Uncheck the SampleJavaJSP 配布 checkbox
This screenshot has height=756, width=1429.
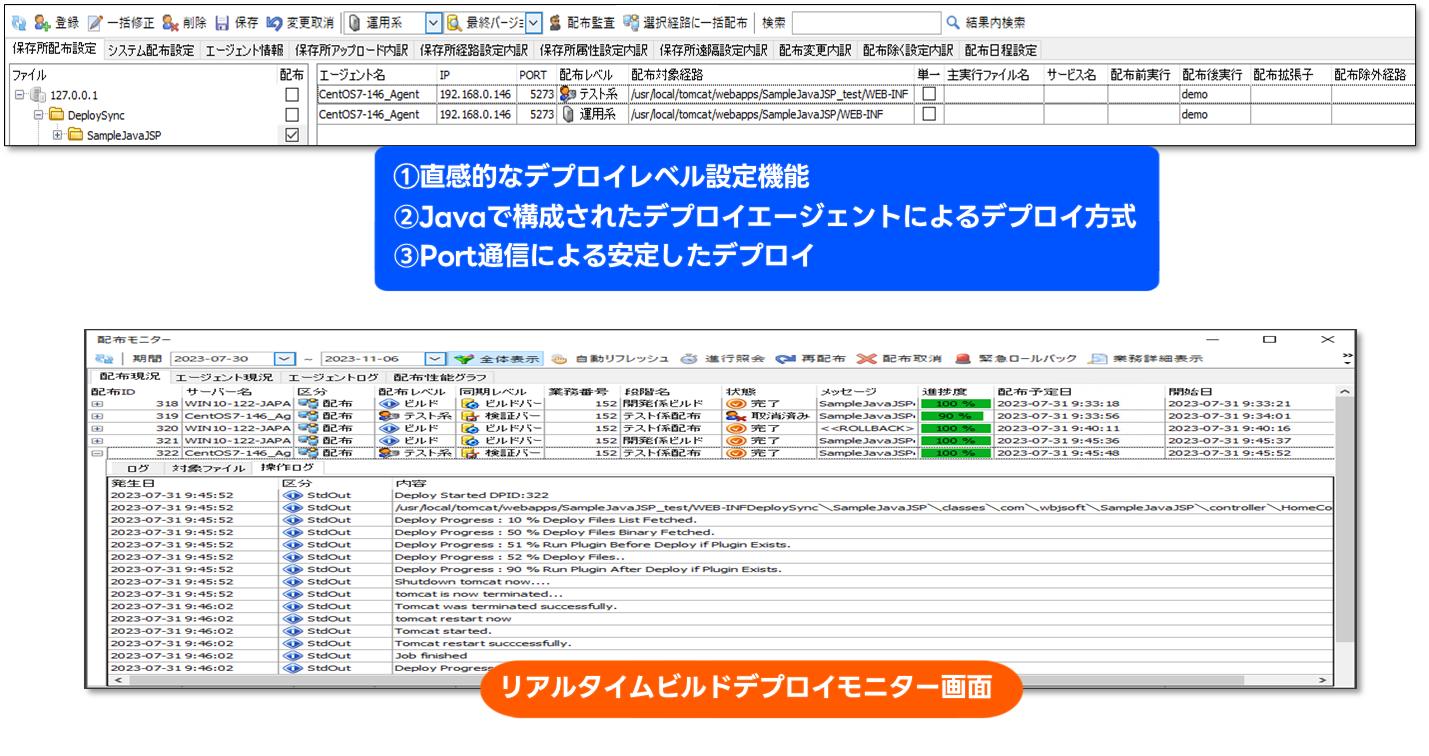pos(292,135)
